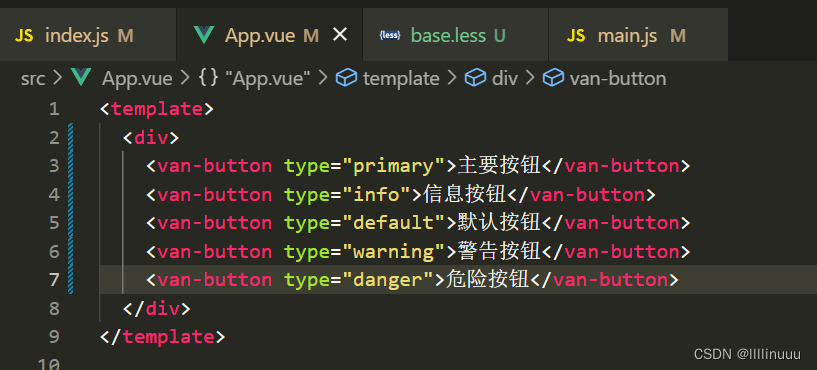This screenshot has height=370, width=817.
Task: Click the closing template tag on line 9
Action: (x=163, y=337)
